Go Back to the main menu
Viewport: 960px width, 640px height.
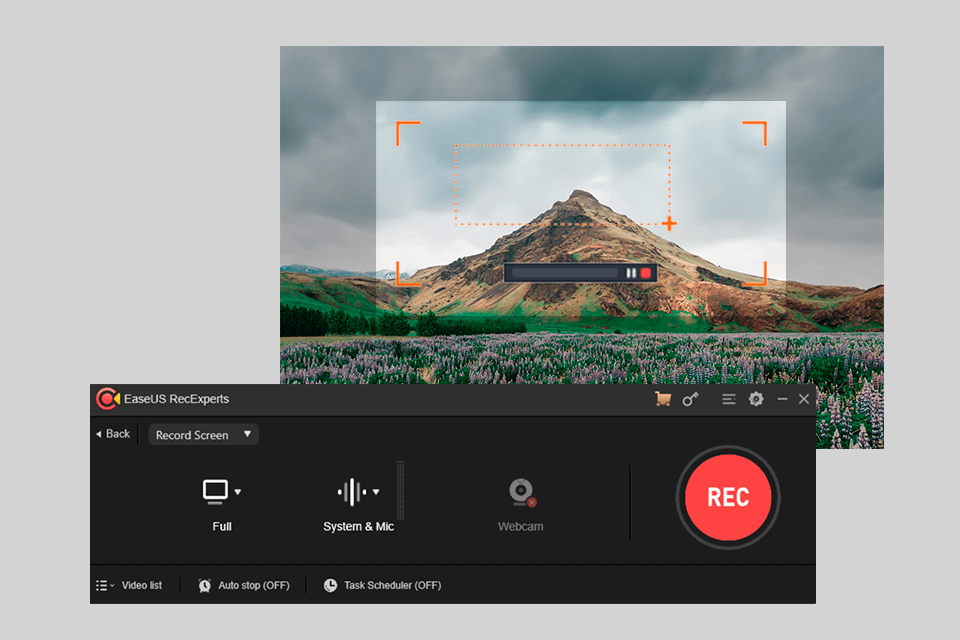click(x=112, y=434)
